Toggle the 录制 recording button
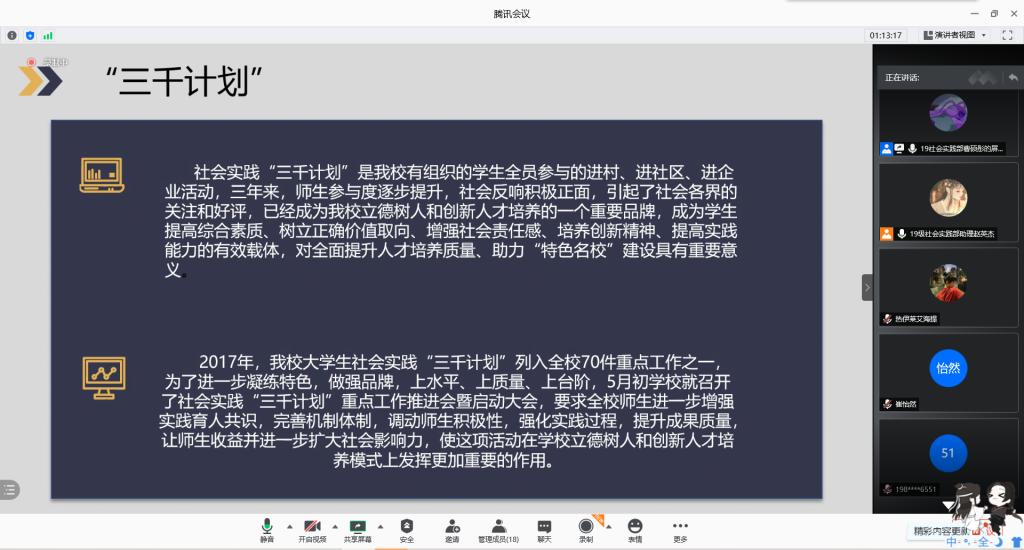This screenshot has width=1024, height=550. tap(586, 527)
